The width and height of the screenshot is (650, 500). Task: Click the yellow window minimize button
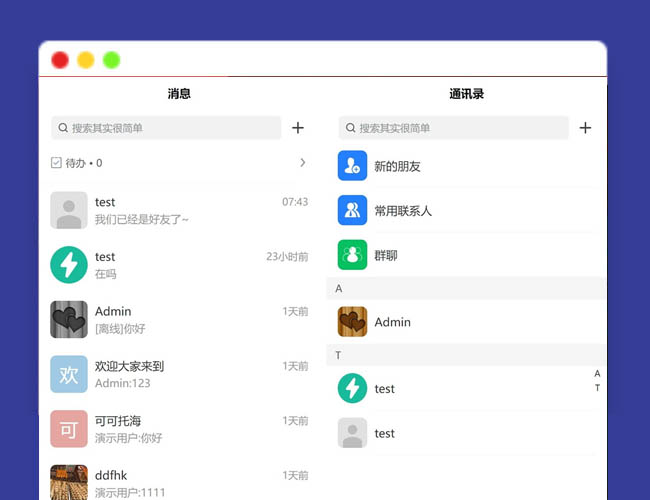[86, 60]
